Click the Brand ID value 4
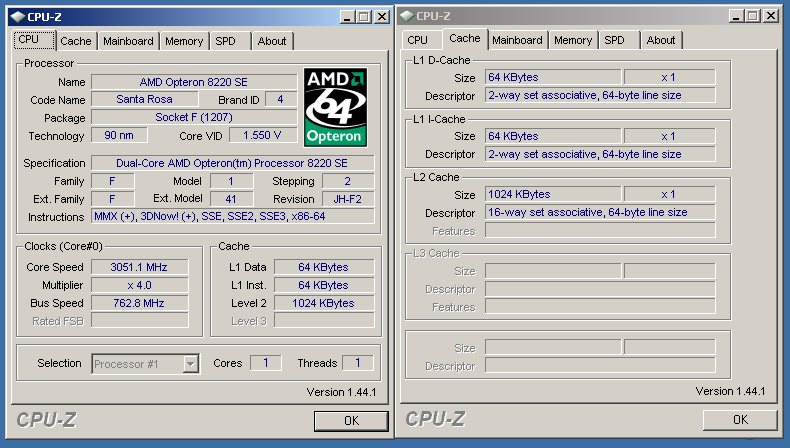 click(281, 99)
